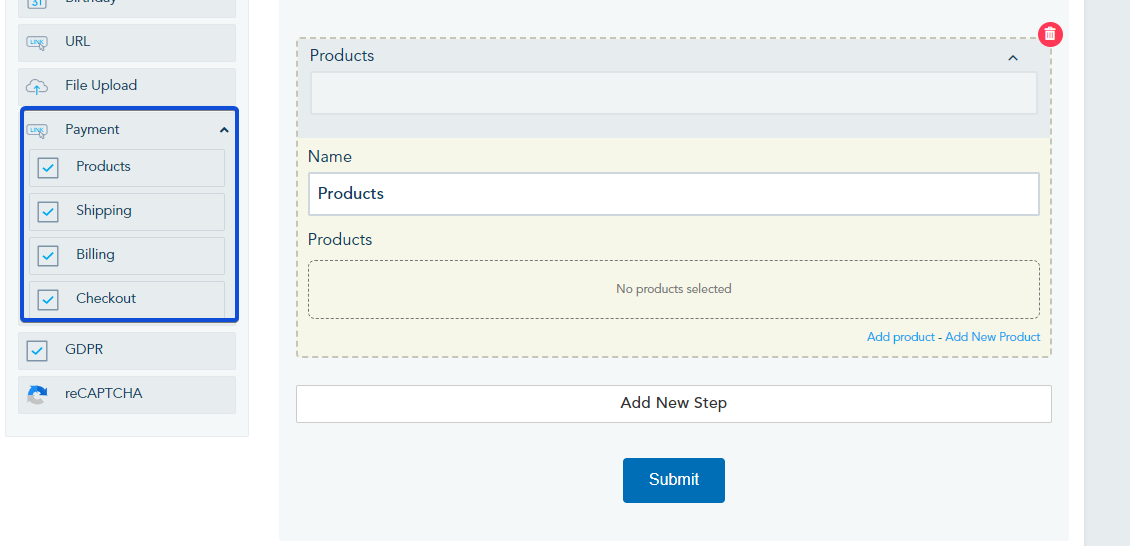Click the GDPR checkbox icon
Image resolution: width=1130 pixels, height=546 pixels.
point(37,350)
